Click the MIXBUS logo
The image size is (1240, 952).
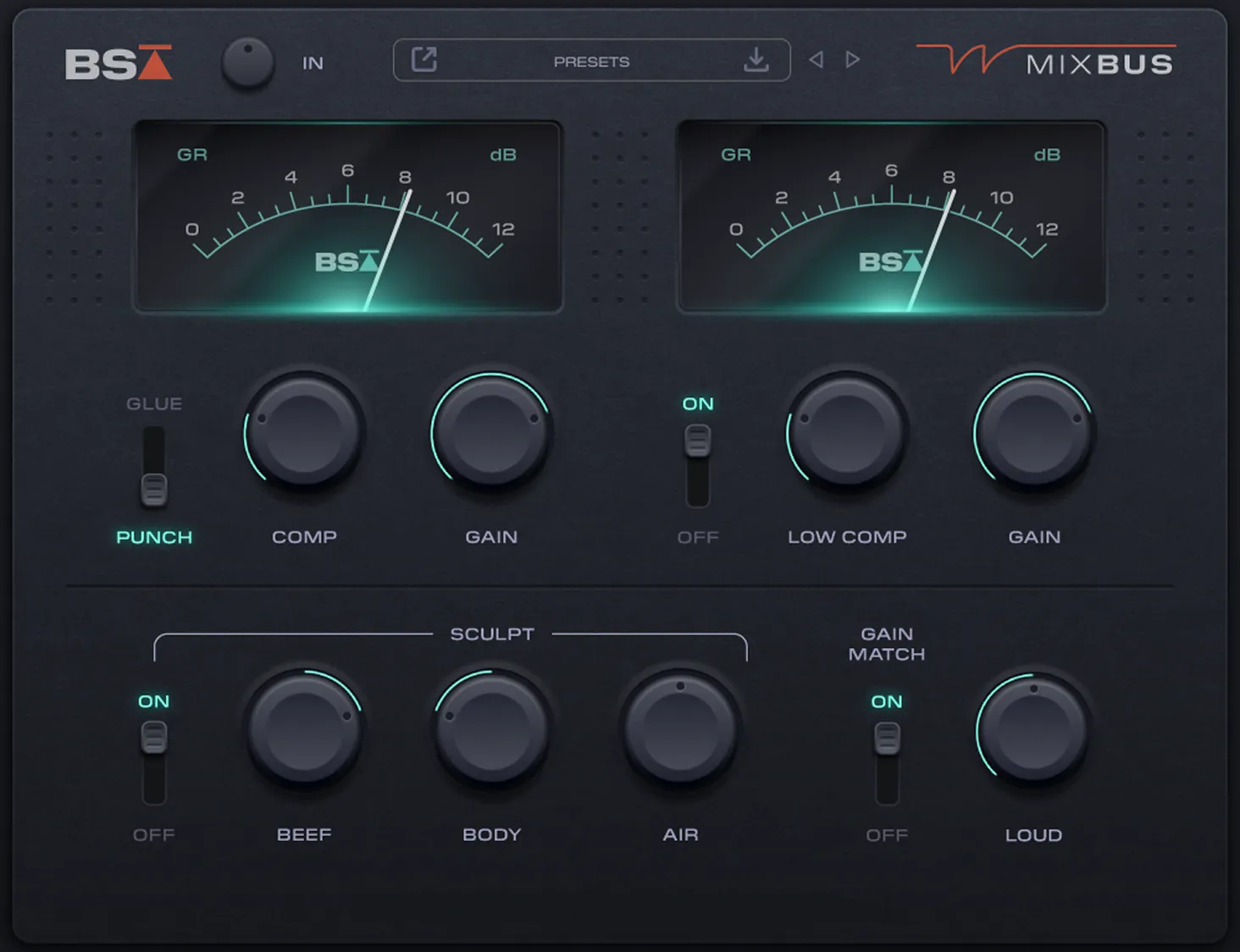(x=1047, y=60)
